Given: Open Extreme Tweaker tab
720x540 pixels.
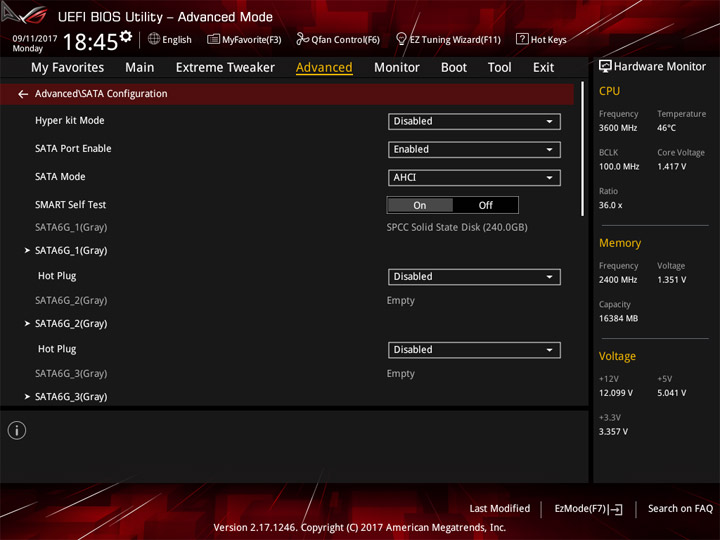Looking at the screenshot, I should coord(225,68).
